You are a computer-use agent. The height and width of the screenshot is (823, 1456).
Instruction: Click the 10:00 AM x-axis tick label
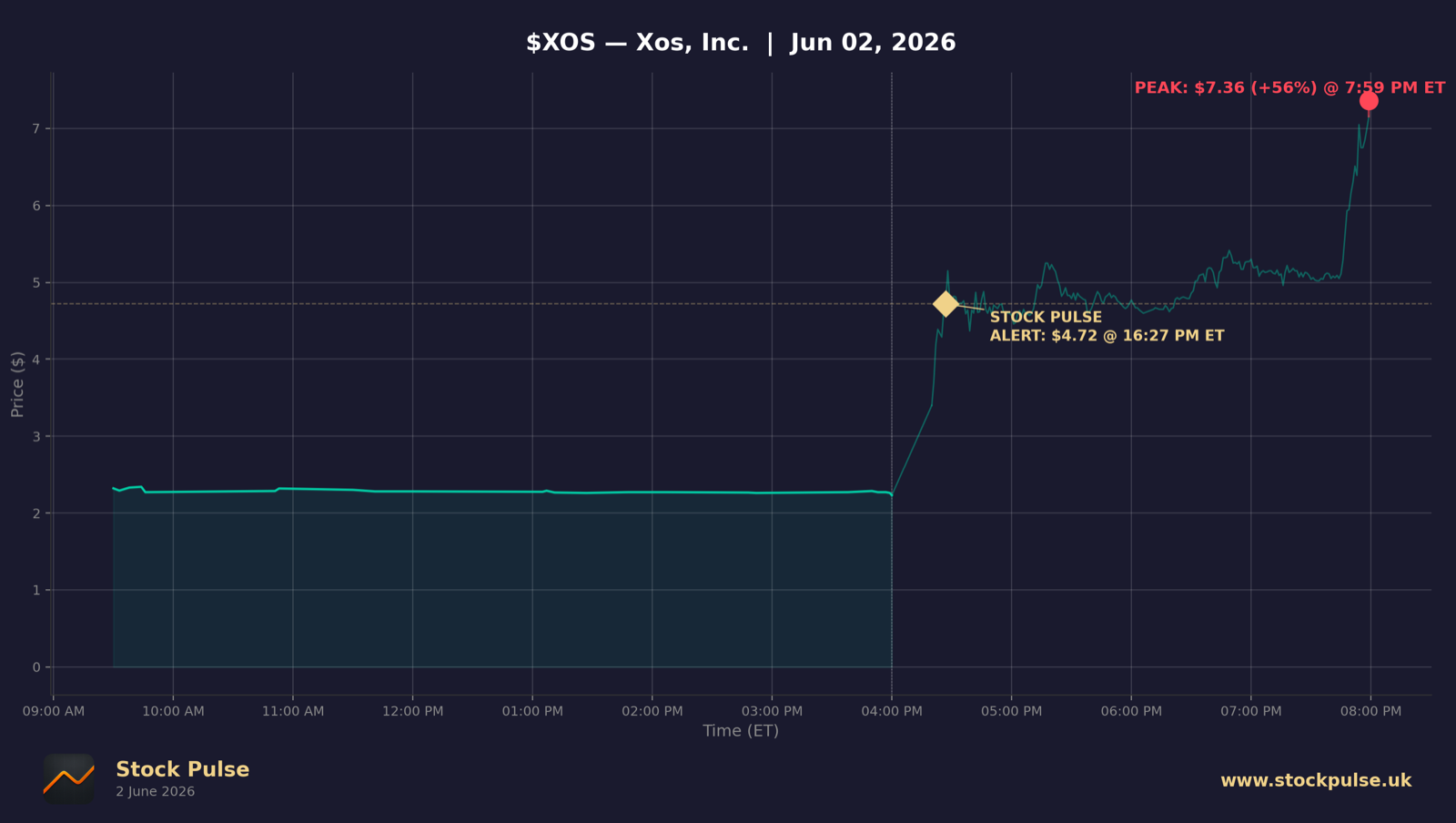click(x=173, y=711)
